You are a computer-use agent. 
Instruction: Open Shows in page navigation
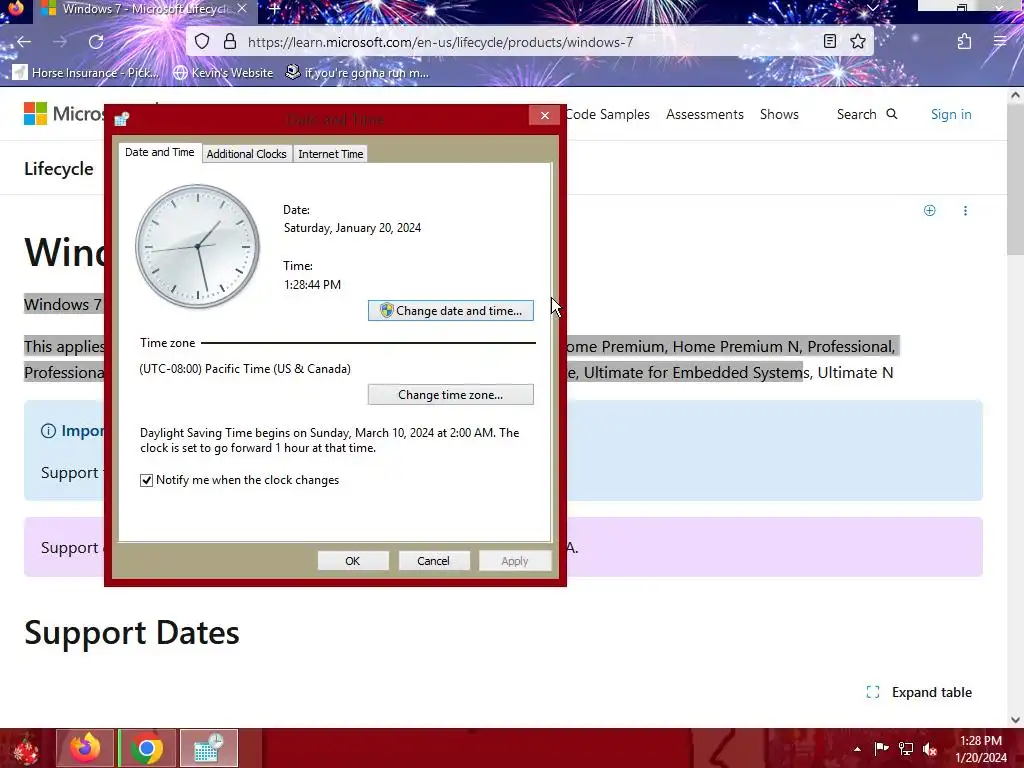(x=779, y=114)
